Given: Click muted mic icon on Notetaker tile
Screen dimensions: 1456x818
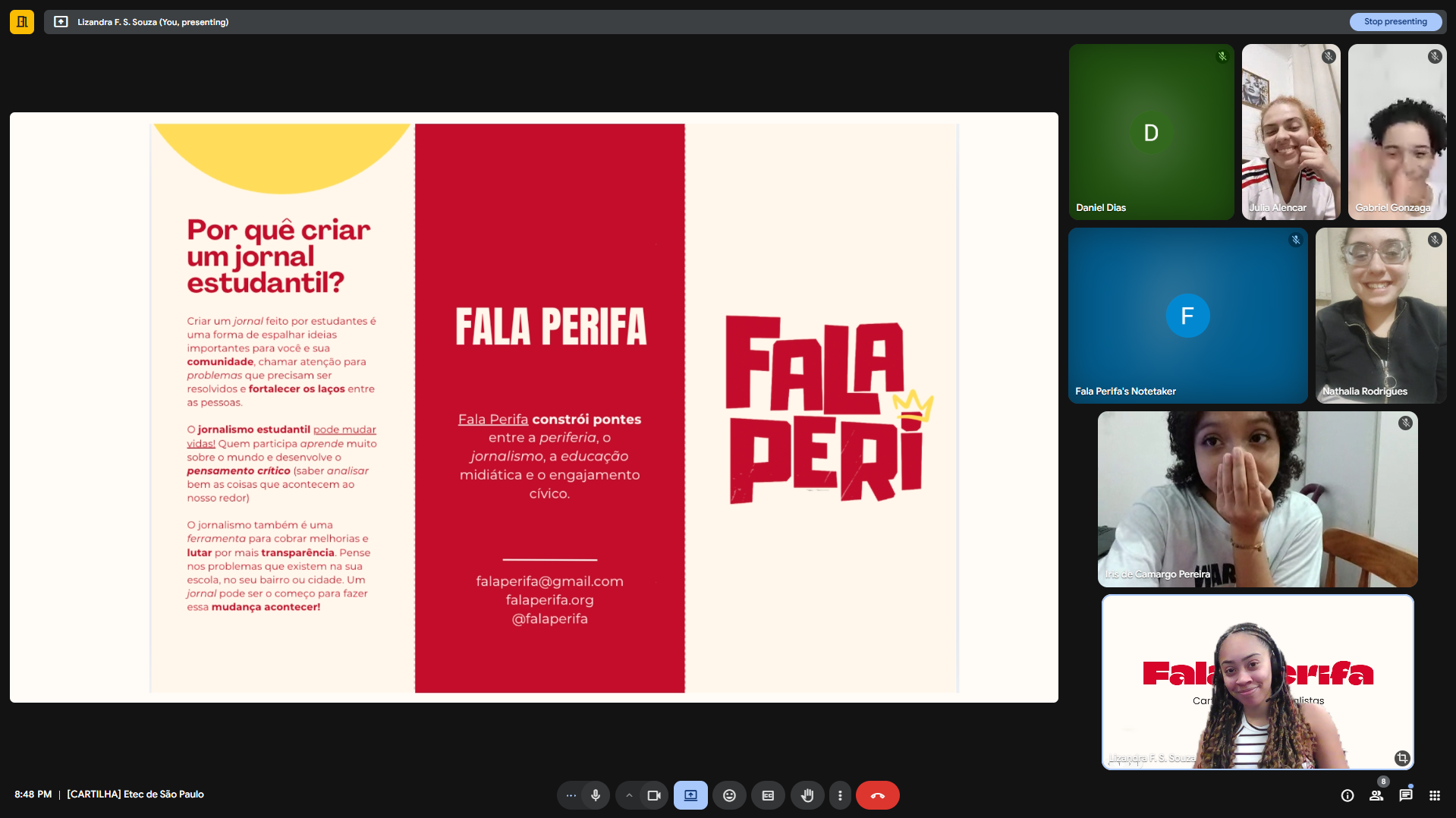Looking at the screenshot, I should click(1296, 240).
